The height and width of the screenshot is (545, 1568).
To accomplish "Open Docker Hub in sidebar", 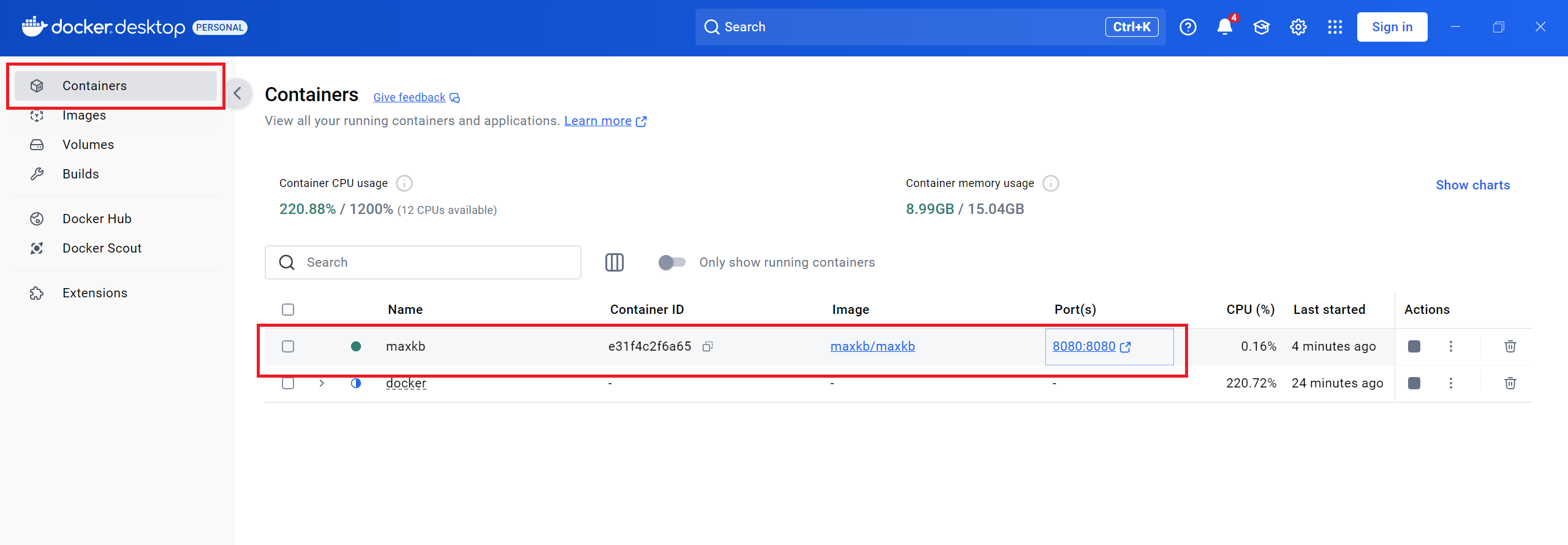I will coord(116,219).
